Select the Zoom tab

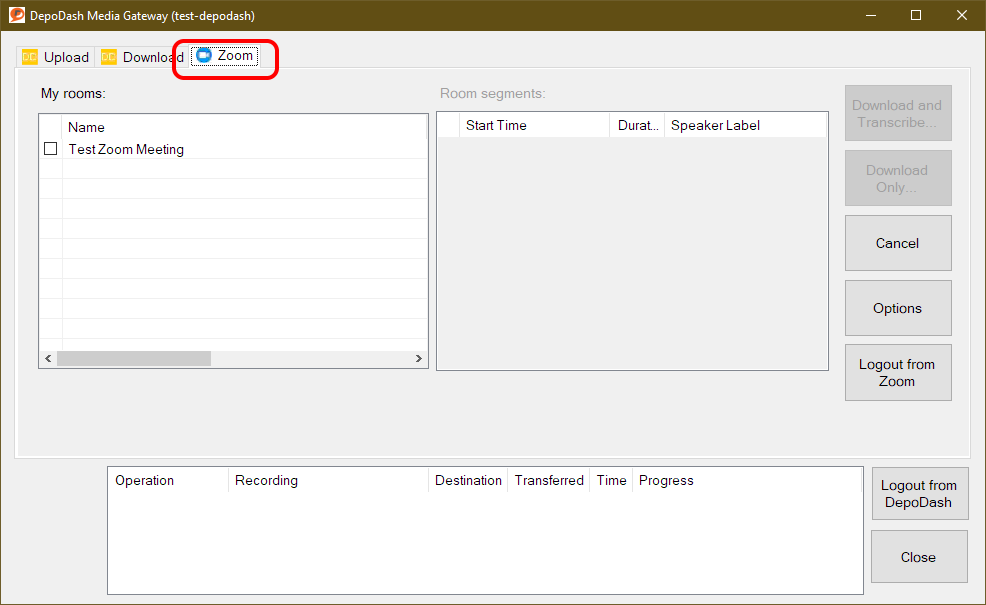[x=225, y=55]
